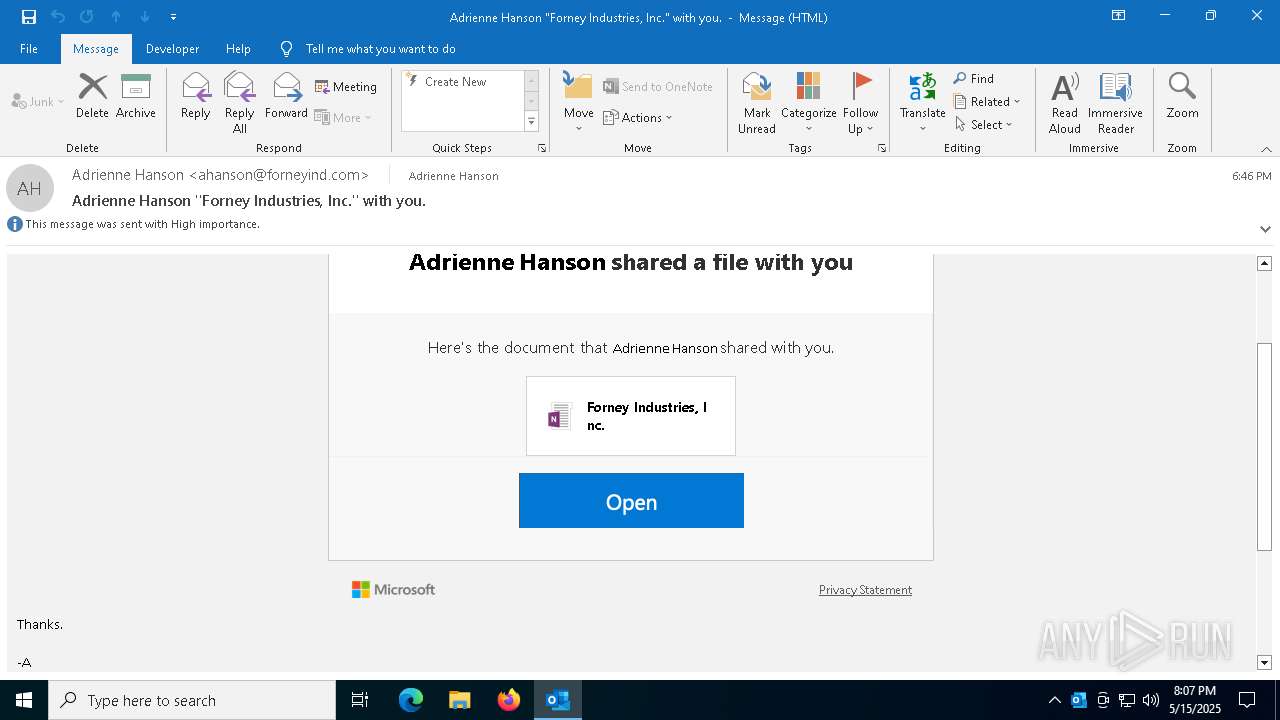Click the Follow Up flag

pos(861,102)
